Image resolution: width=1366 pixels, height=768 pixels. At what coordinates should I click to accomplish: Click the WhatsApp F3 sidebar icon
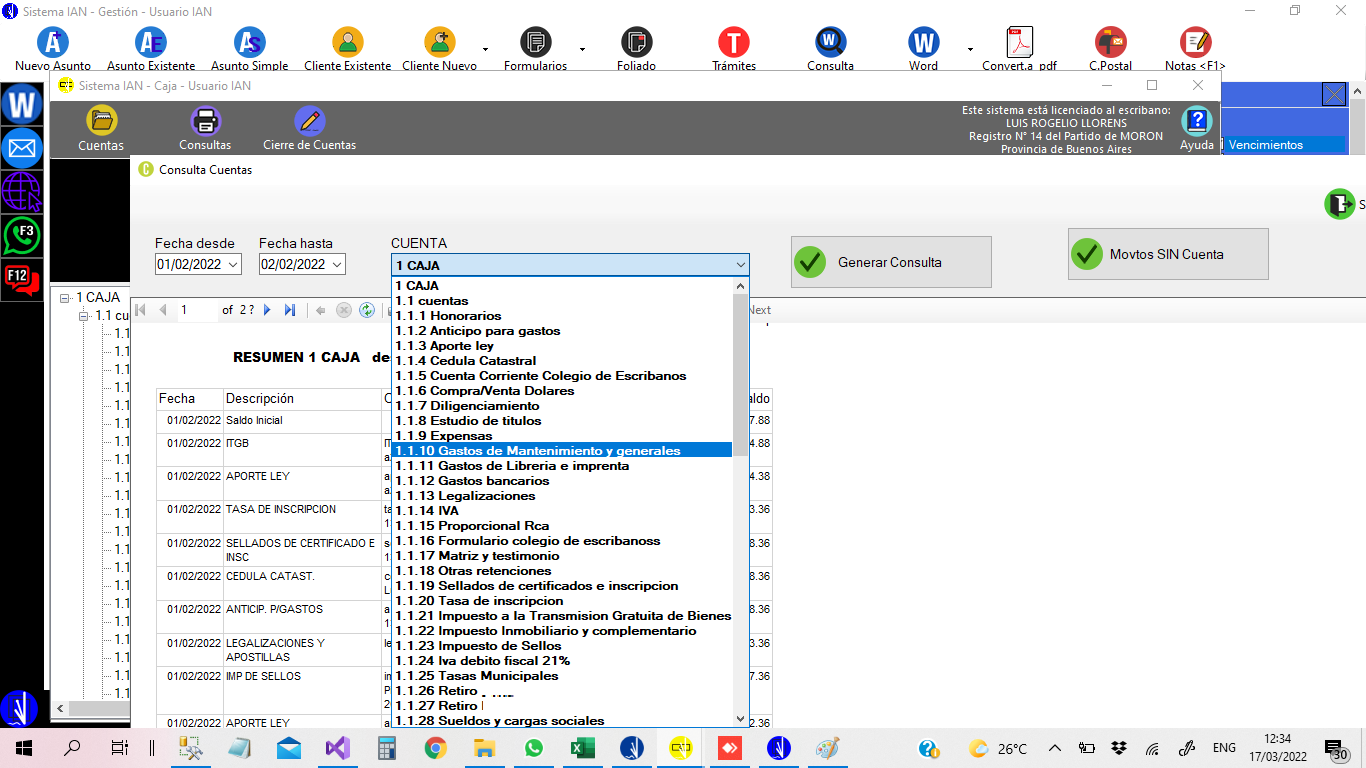coord(22,235)
